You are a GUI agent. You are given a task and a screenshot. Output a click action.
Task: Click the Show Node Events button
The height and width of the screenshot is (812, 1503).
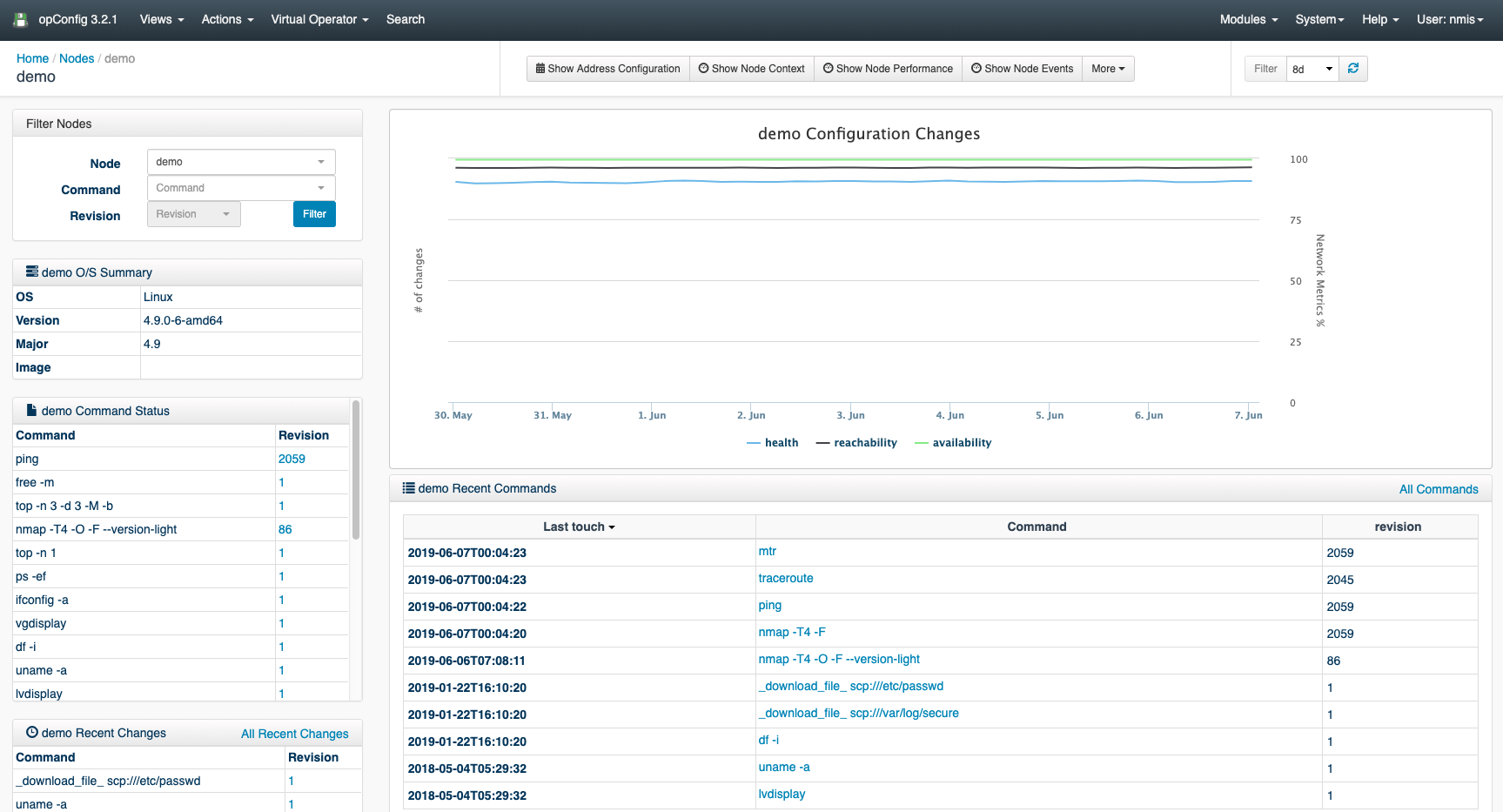click(x=1022, y=69)
